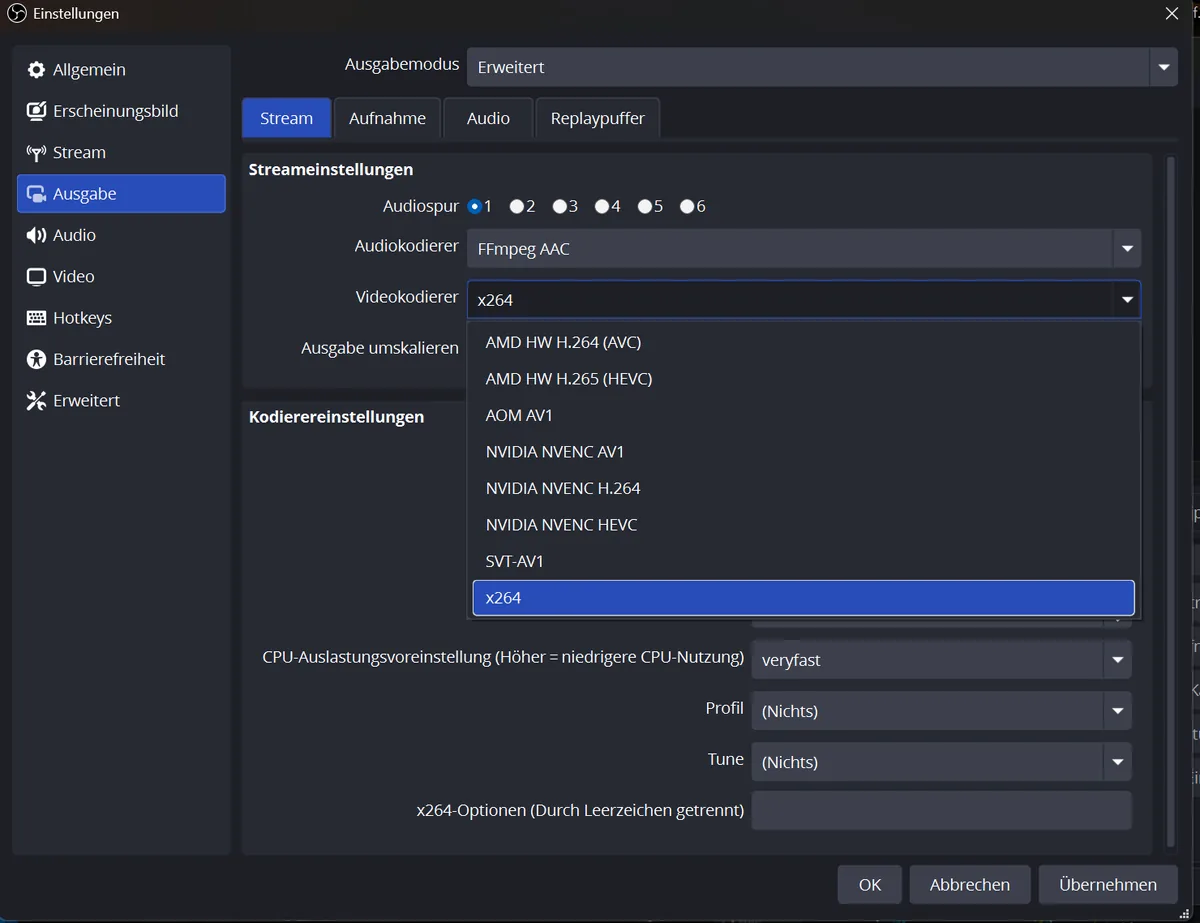This screenshot has width=1200, height=923.
Task: Collapse the Videokodierer x264 dropdown
Action: point(804,299)
